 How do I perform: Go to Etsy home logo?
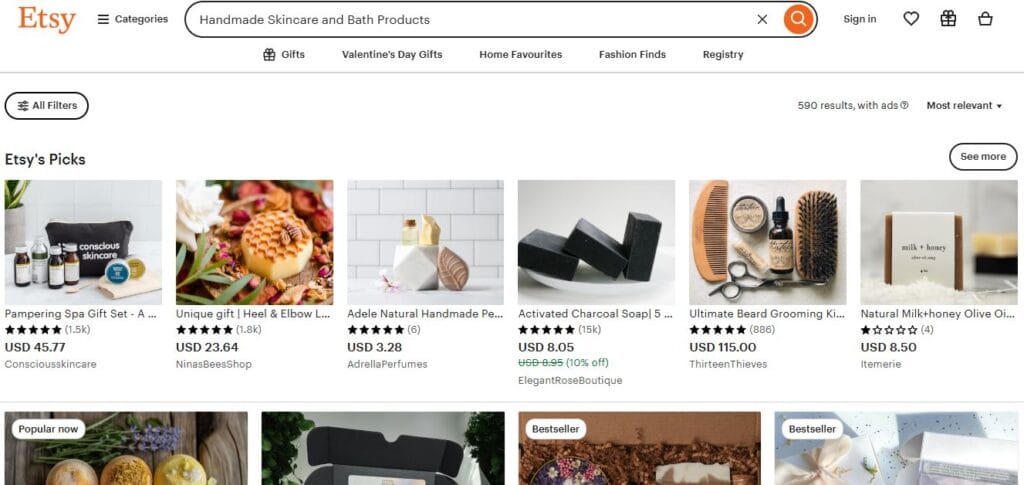[x=46, y=19]
